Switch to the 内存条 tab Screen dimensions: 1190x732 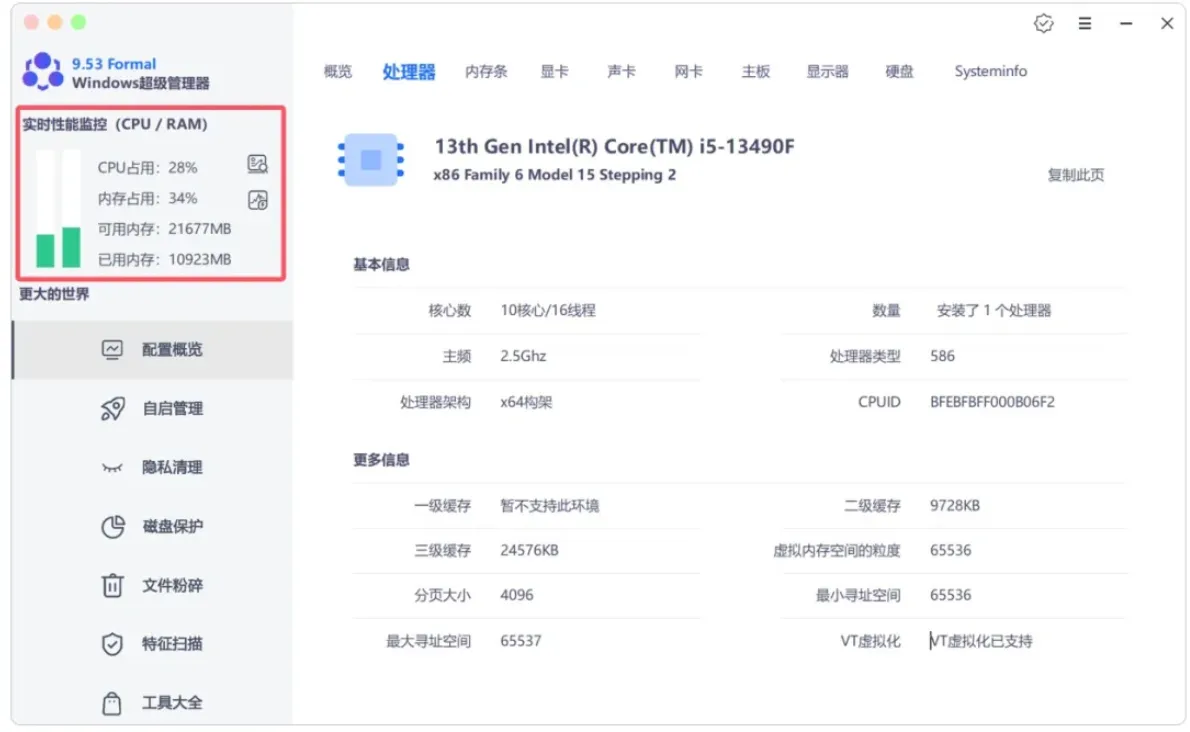coord(486,72)
